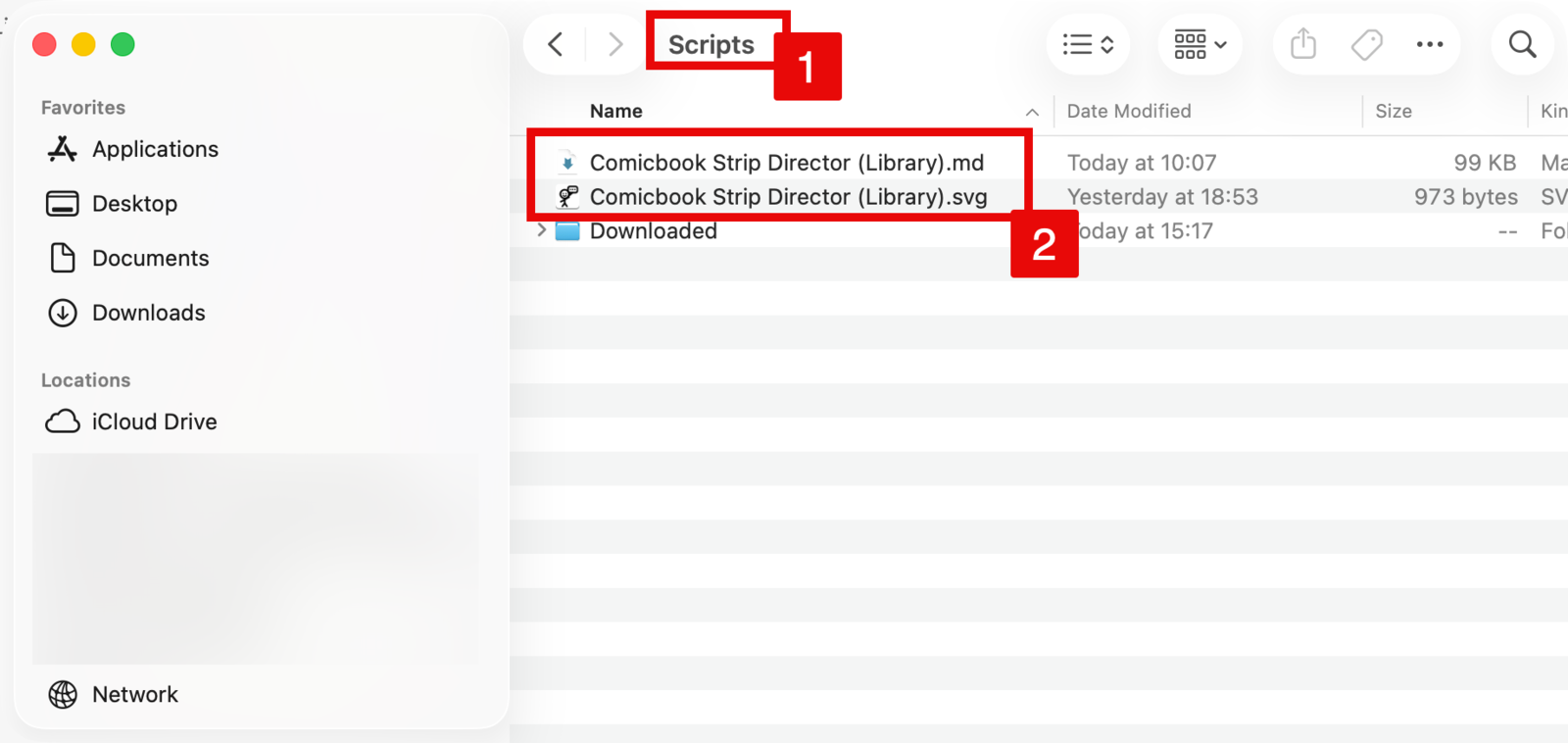Select Comicbook Strip Director (Library).svg file
This screenshot has height=743, width=1568.
(788, 197)
